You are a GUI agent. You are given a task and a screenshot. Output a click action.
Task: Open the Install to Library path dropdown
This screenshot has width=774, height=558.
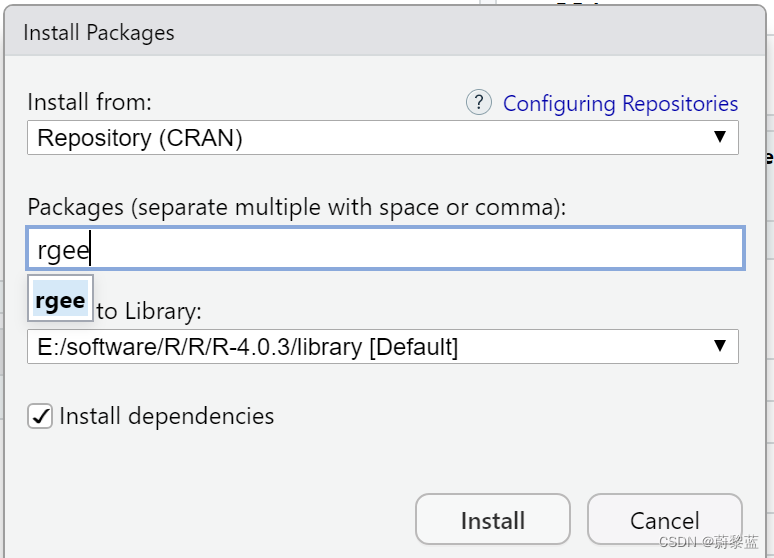[x=383, y=347]
